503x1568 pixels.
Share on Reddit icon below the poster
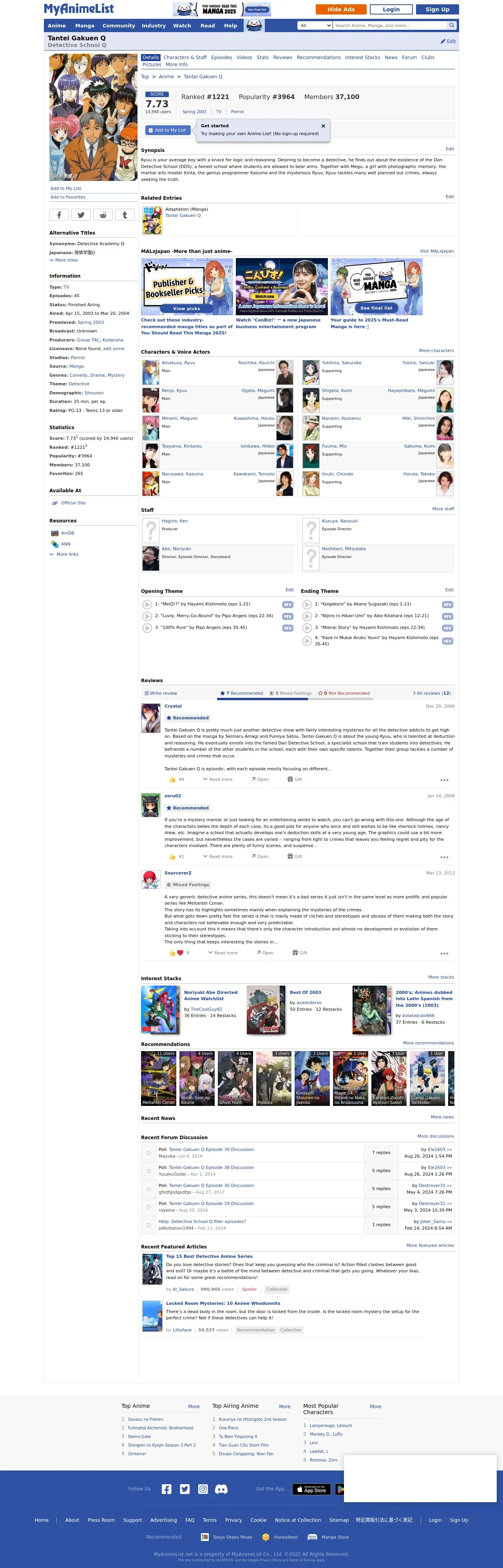pyautogui.click(x=103, y=215)
